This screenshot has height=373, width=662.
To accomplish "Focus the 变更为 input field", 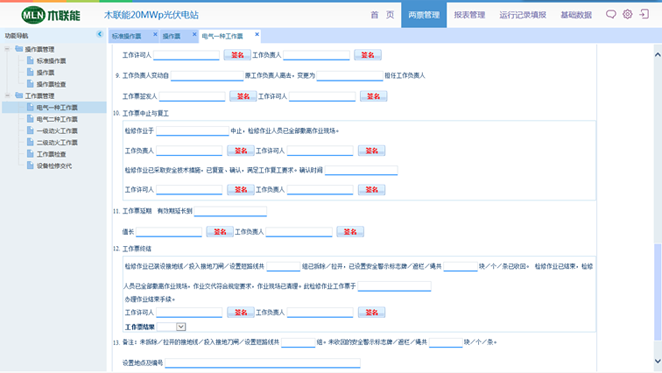I will [350, 76].
